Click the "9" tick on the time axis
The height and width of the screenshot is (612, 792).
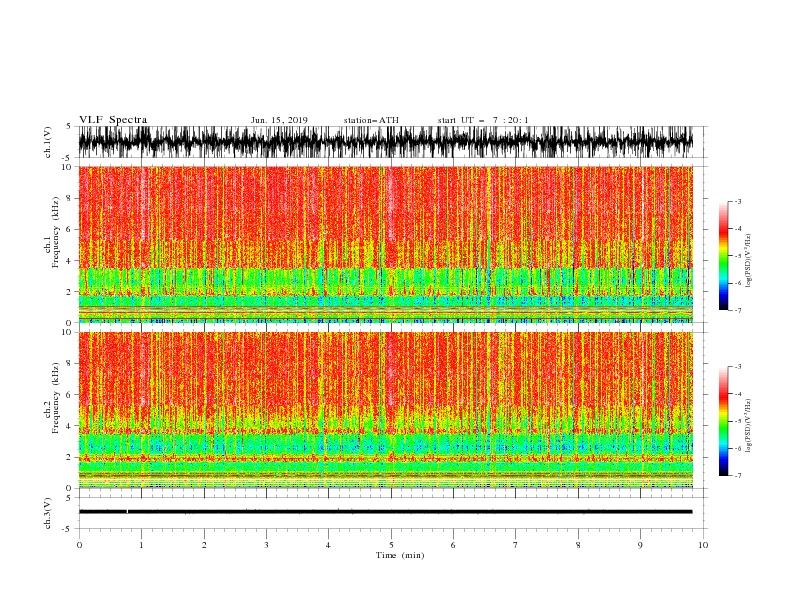click(640, 545)
